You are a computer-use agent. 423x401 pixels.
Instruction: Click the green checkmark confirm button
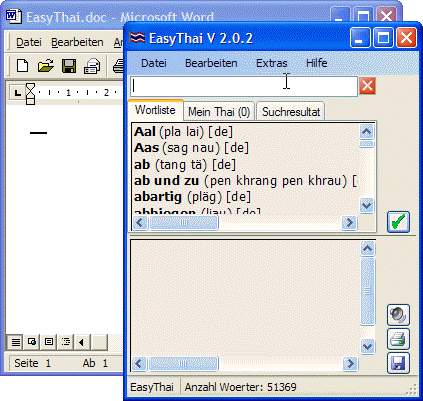[x=398, y=222]
